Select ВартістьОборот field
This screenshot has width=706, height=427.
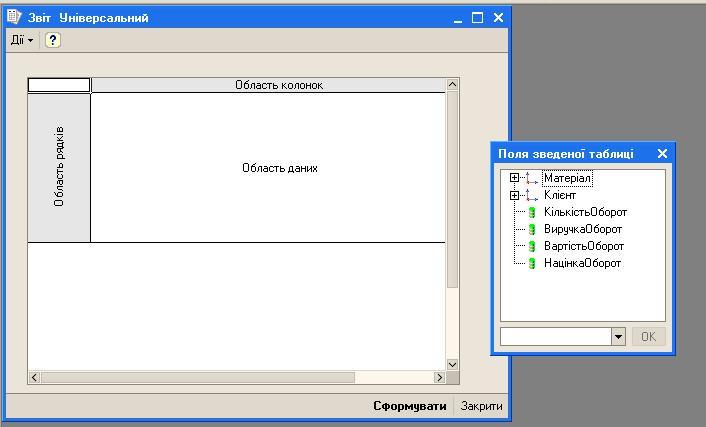[x=584, y=246]
